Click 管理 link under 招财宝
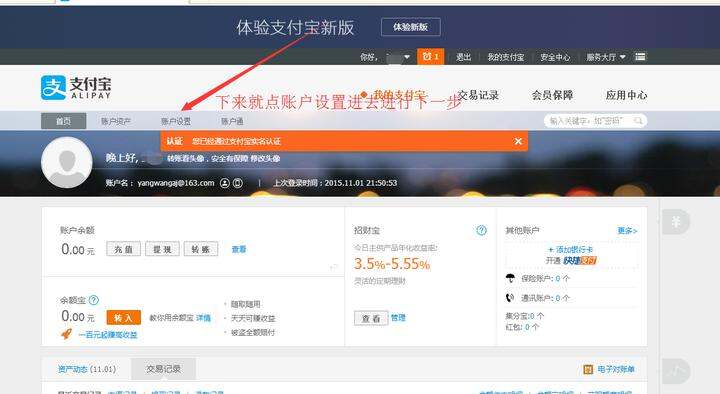The width and height of the screenshot is (720, 394). point(398,317)
